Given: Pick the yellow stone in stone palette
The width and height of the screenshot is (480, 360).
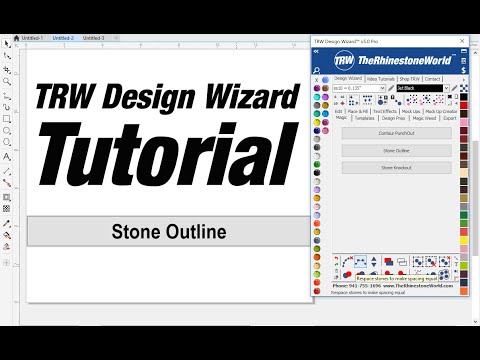Looking at the screenshot, I should tap(317, 122).
